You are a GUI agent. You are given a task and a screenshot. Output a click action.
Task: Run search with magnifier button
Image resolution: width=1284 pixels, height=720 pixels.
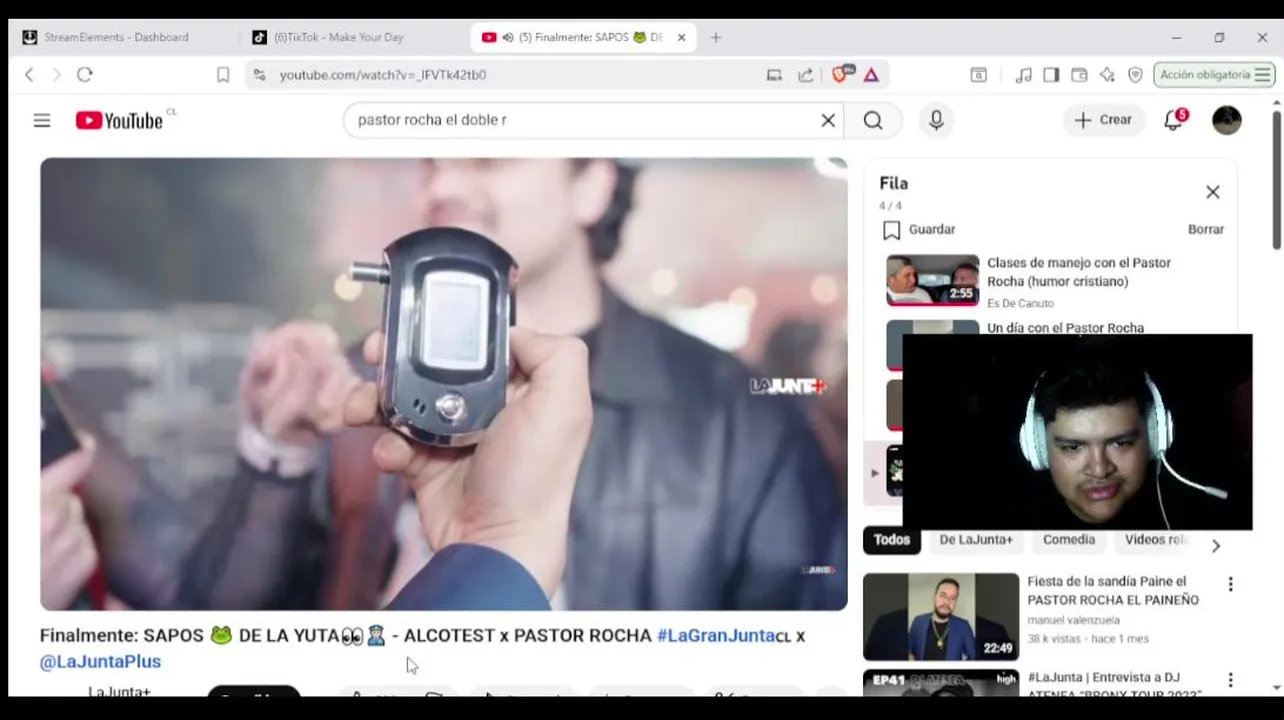(x=873, y=120)
